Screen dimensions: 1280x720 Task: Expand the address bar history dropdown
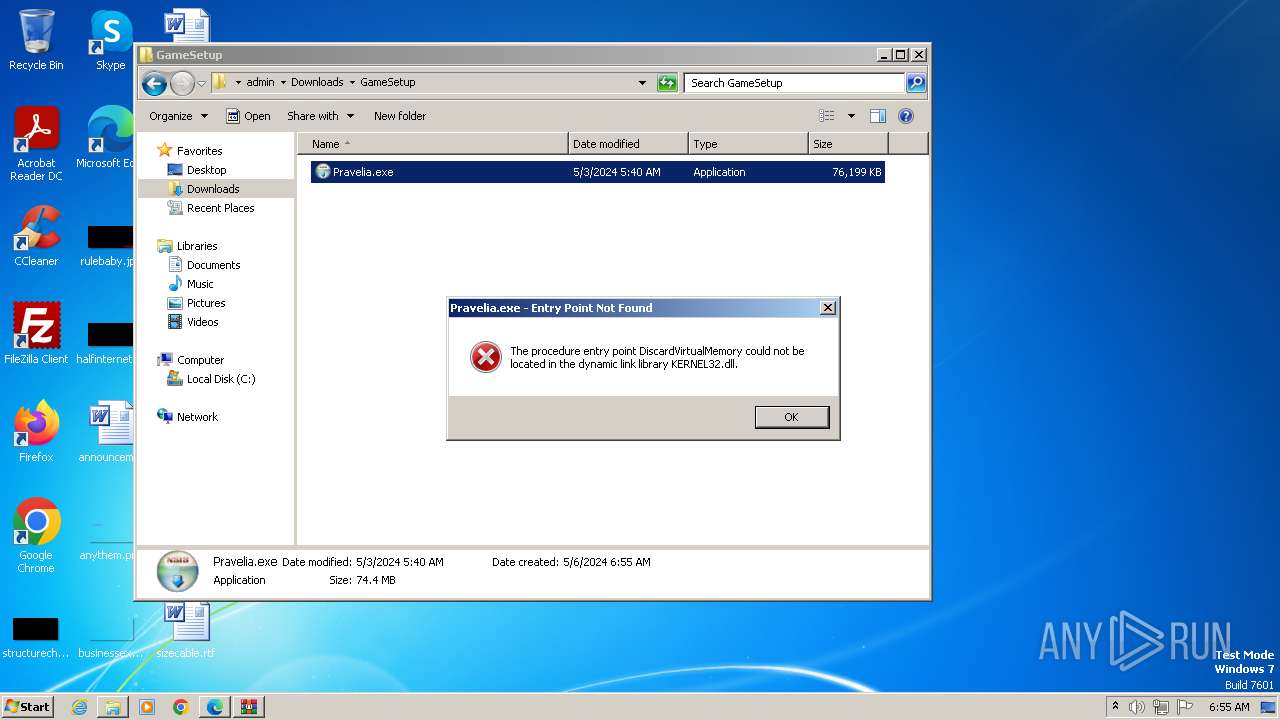(642, 83)
